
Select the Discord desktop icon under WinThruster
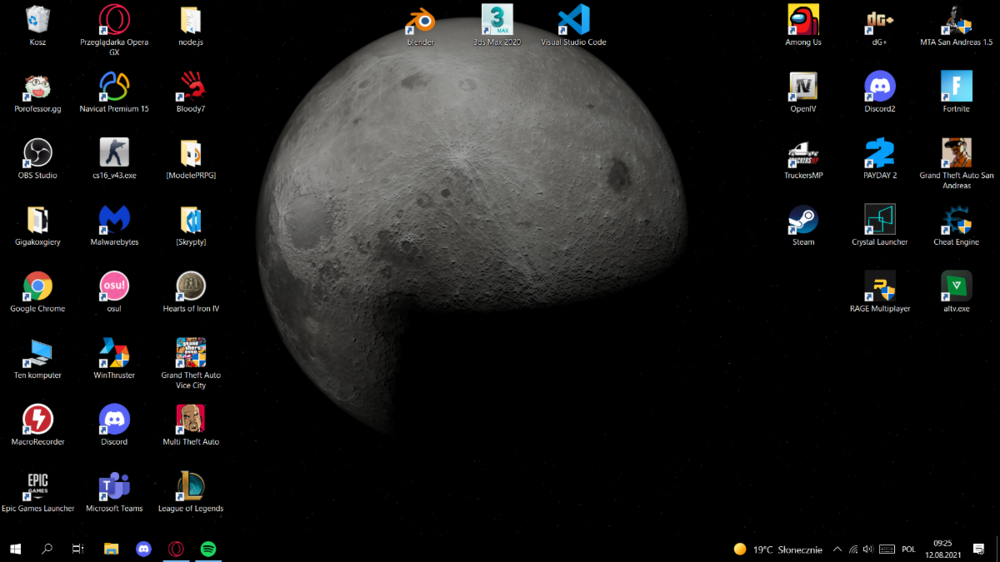[114, 426]
